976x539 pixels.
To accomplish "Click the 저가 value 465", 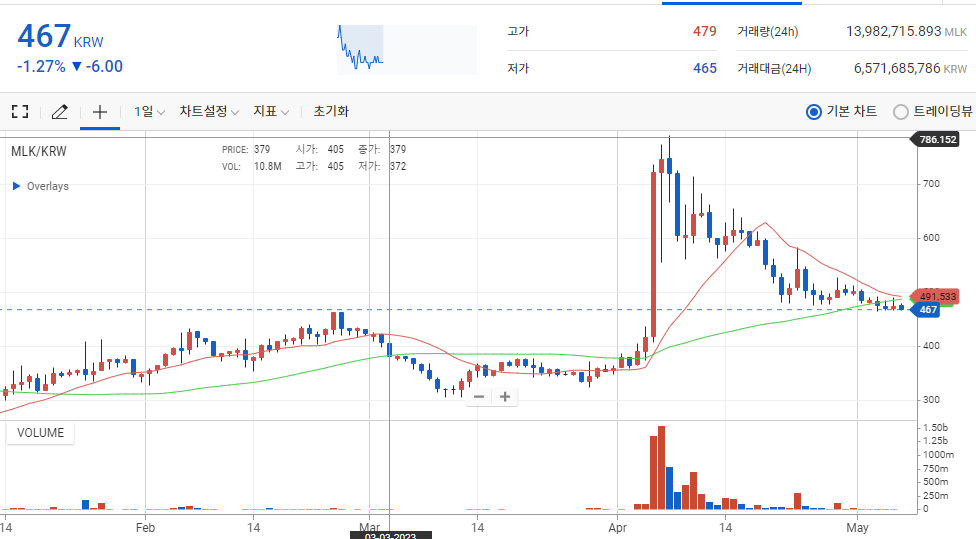I will 705,68.
